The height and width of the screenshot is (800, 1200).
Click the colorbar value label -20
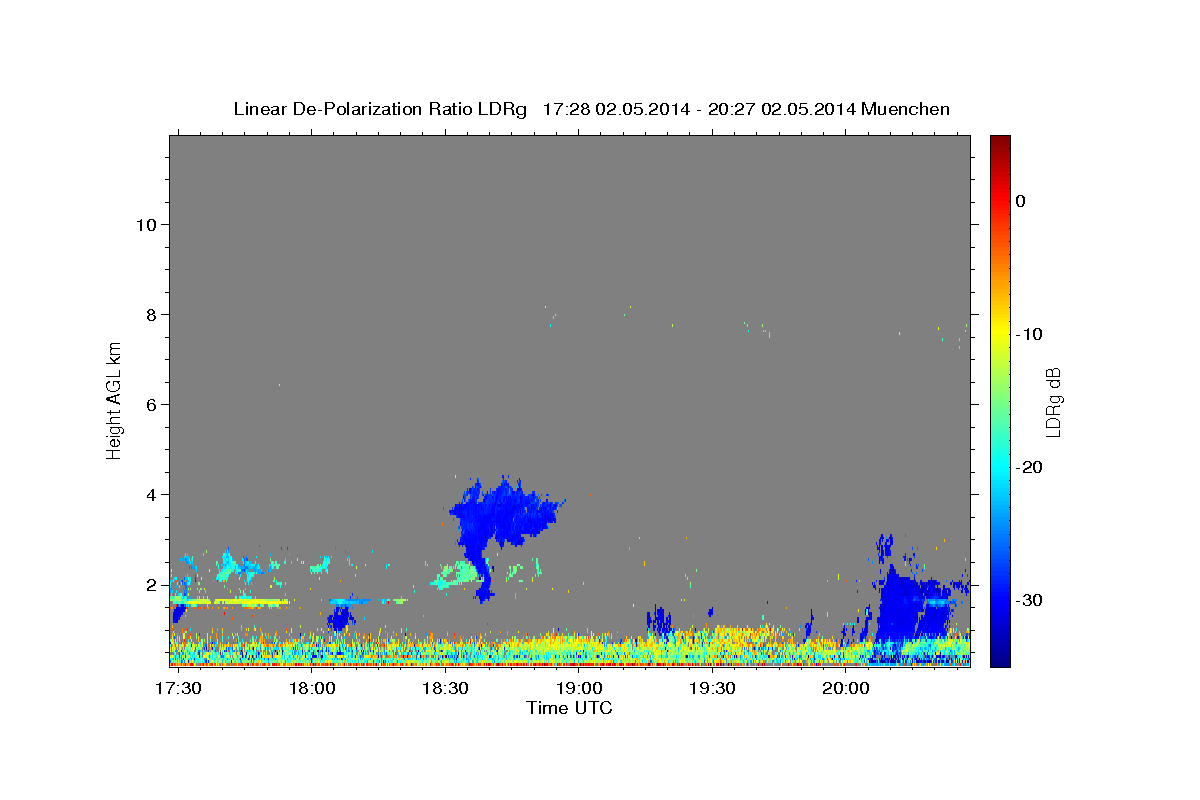1030,467
